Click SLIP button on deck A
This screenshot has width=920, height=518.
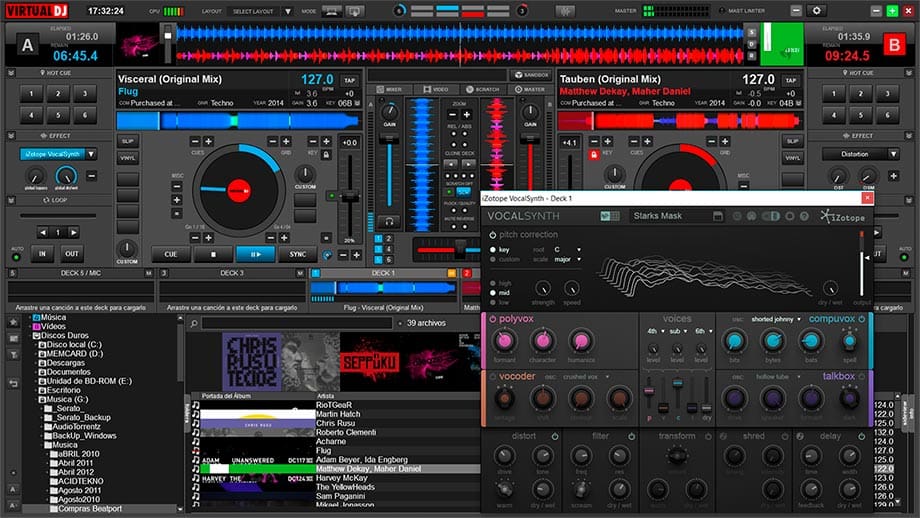tap(127, 141)
